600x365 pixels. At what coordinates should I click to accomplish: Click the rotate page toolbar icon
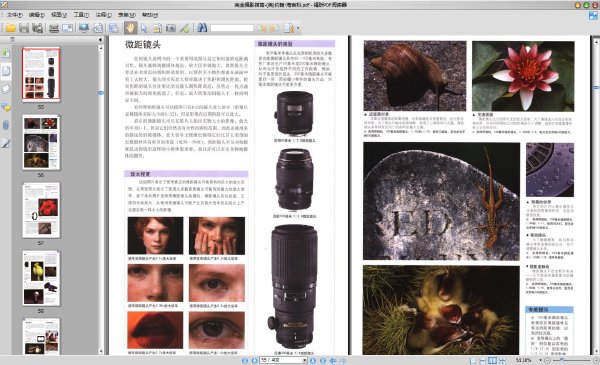point(98,28)
